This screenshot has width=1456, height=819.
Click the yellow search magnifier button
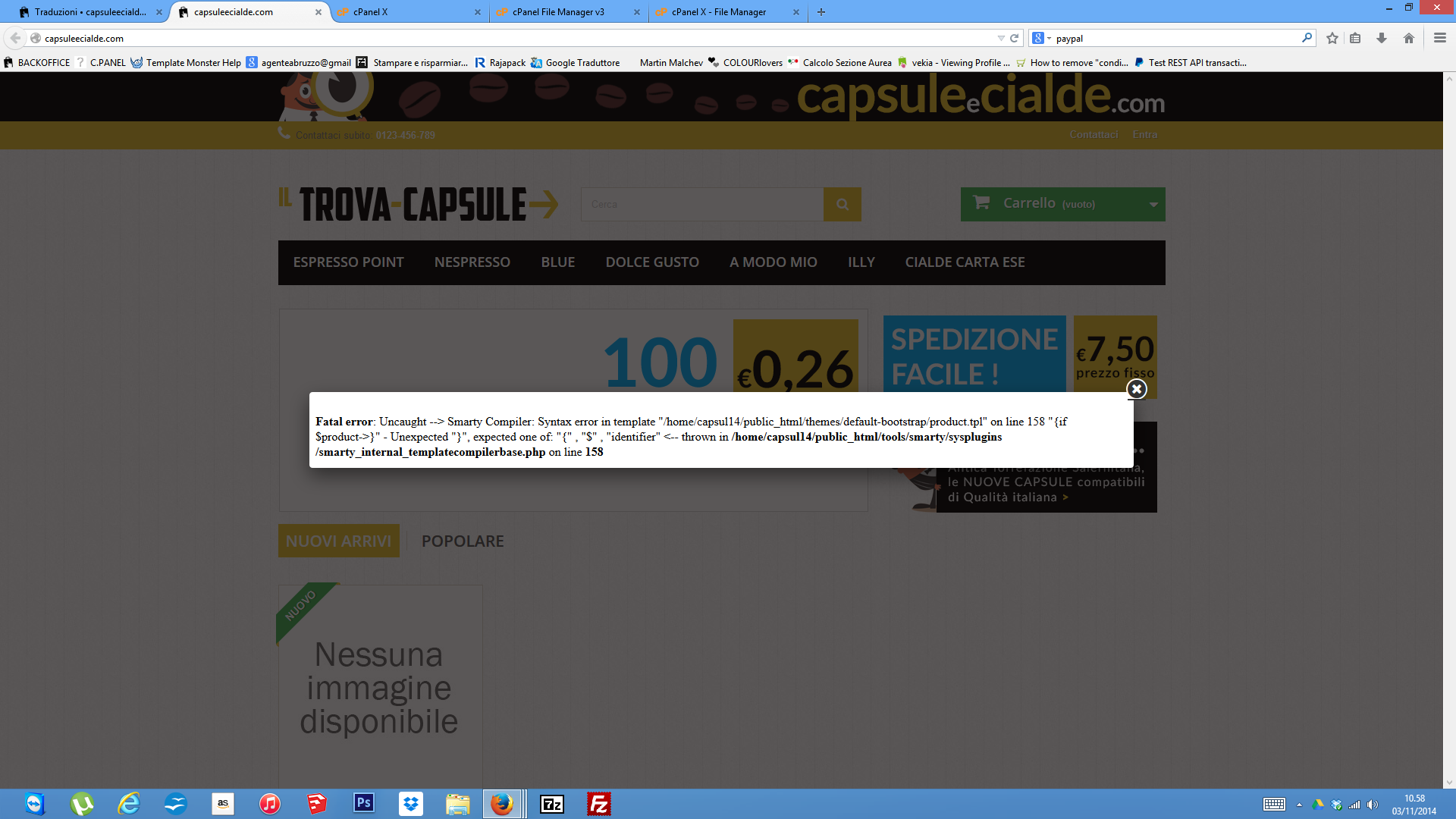[x=842, y=204]
